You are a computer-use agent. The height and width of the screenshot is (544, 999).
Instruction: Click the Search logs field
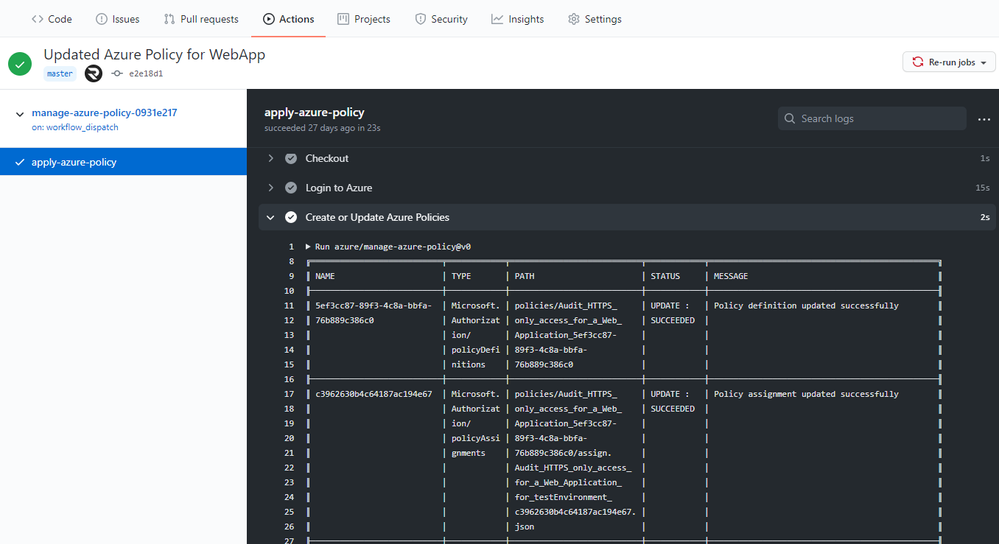[x=872, y=118]
